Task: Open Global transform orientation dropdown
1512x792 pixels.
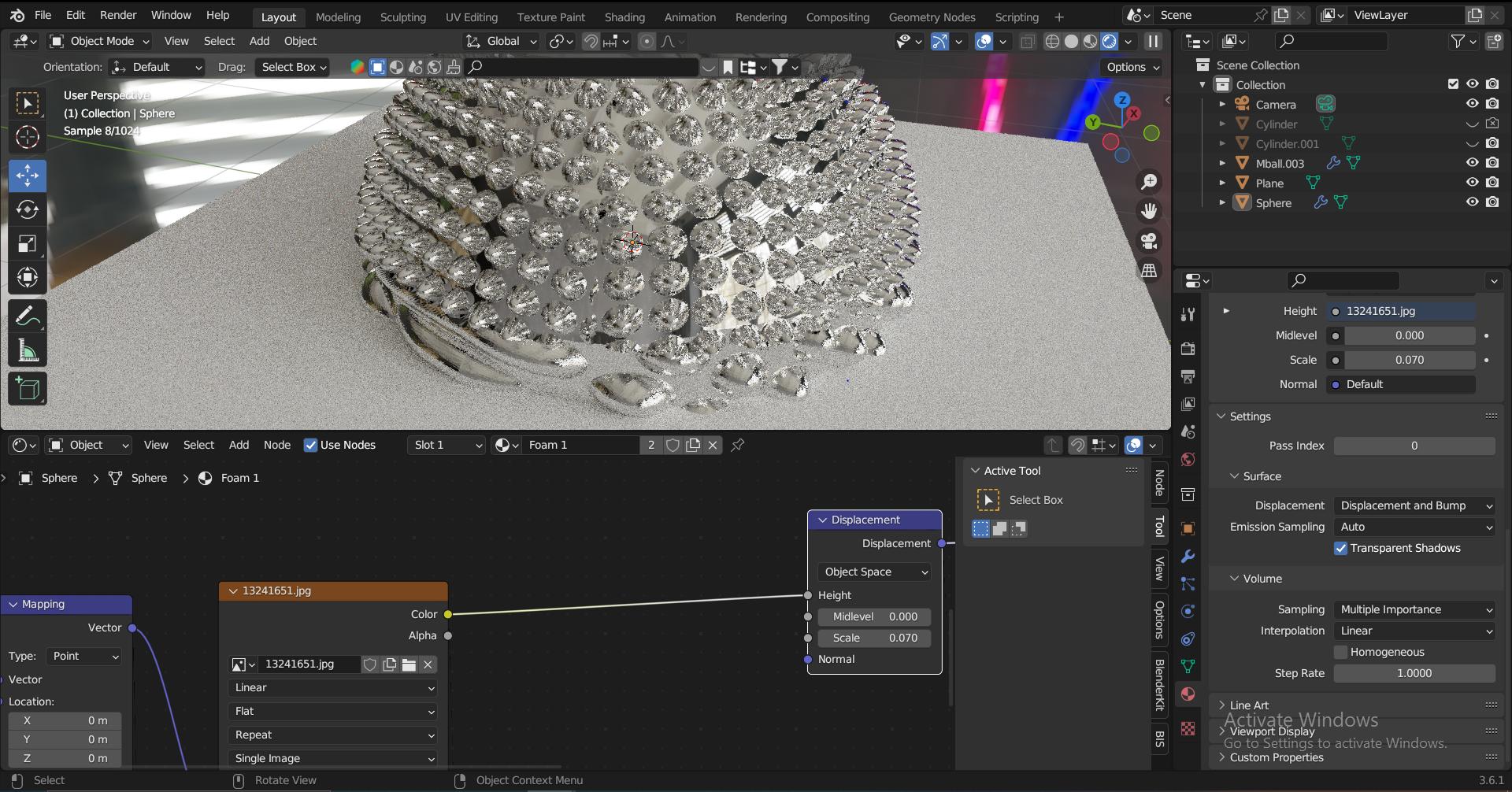Action: [502, 42]
